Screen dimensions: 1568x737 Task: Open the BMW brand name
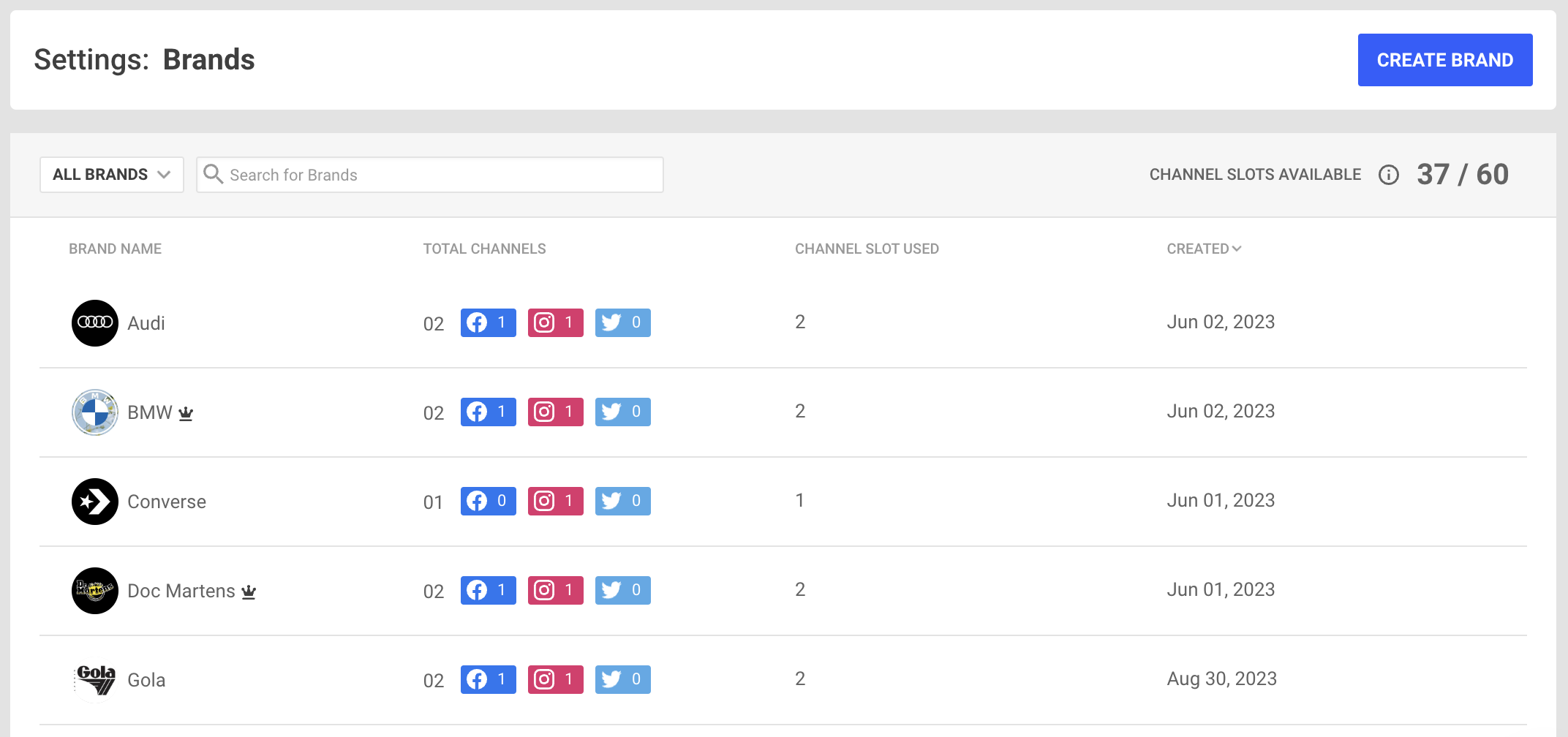point(150,412)
